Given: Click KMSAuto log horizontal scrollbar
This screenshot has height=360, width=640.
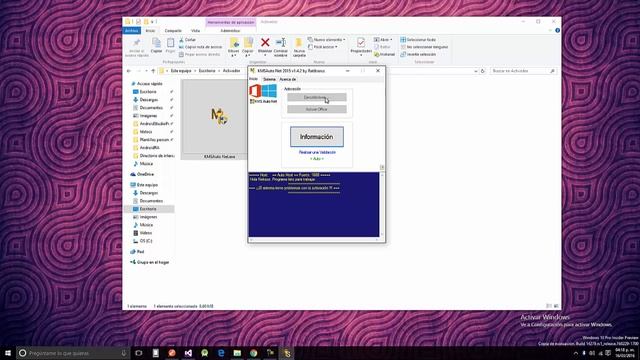Looking at the screenshot, I should coord(314,240).
